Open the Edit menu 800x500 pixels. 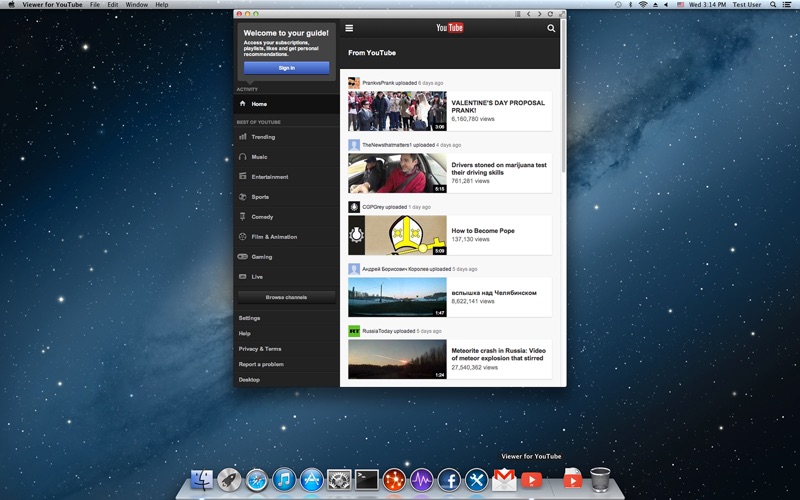[113, 5]
